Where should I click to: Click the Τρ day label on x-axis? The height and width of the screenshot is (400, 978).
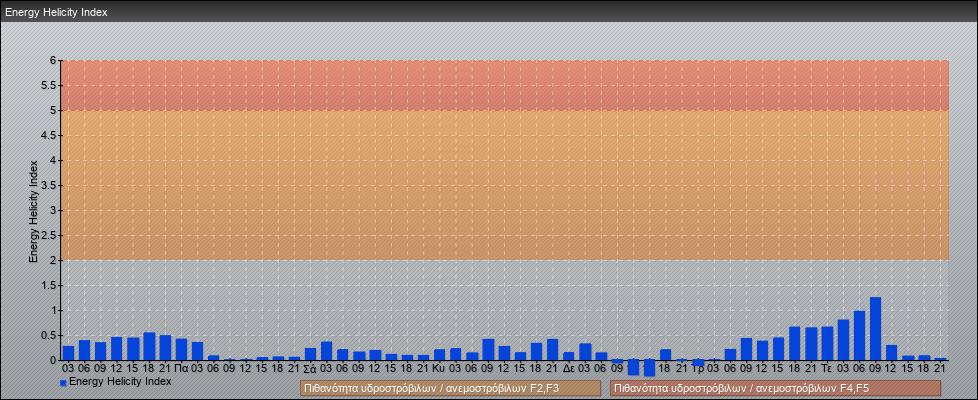pos(698,368)
